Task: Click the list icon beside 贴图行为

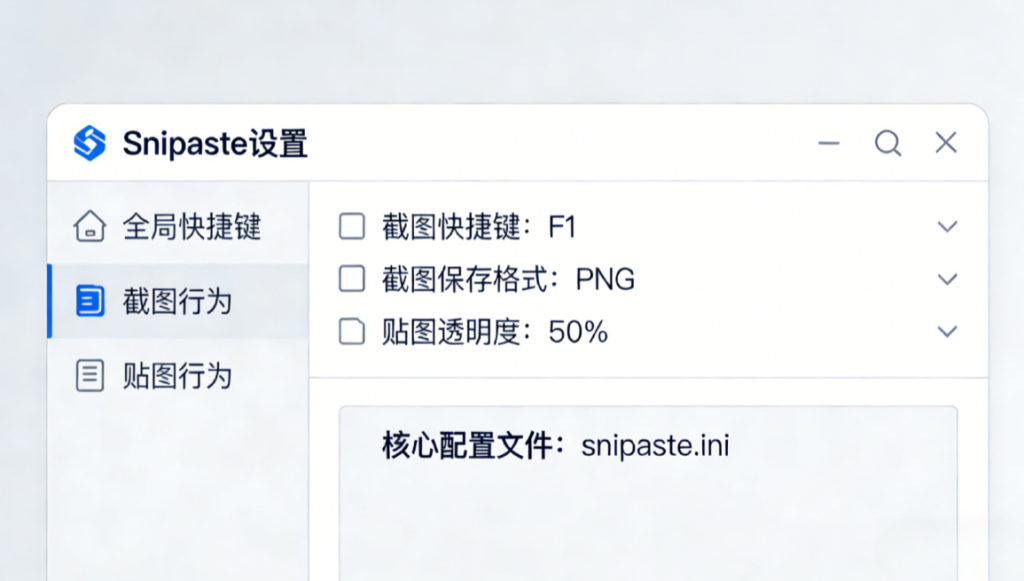Action: click(90, 376)
